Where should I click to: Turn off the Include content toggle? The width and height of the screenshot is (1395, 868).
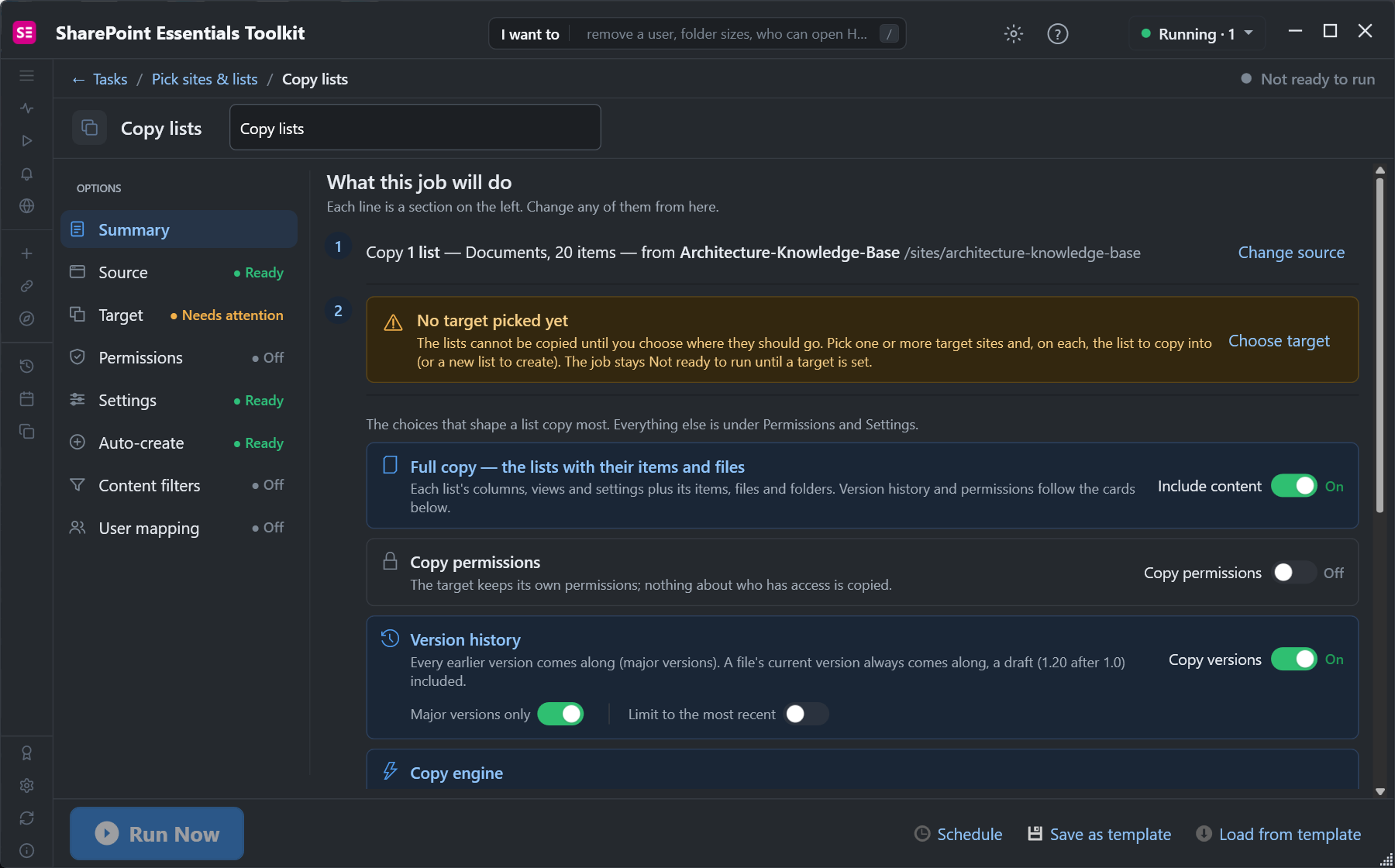point(1294,486)
